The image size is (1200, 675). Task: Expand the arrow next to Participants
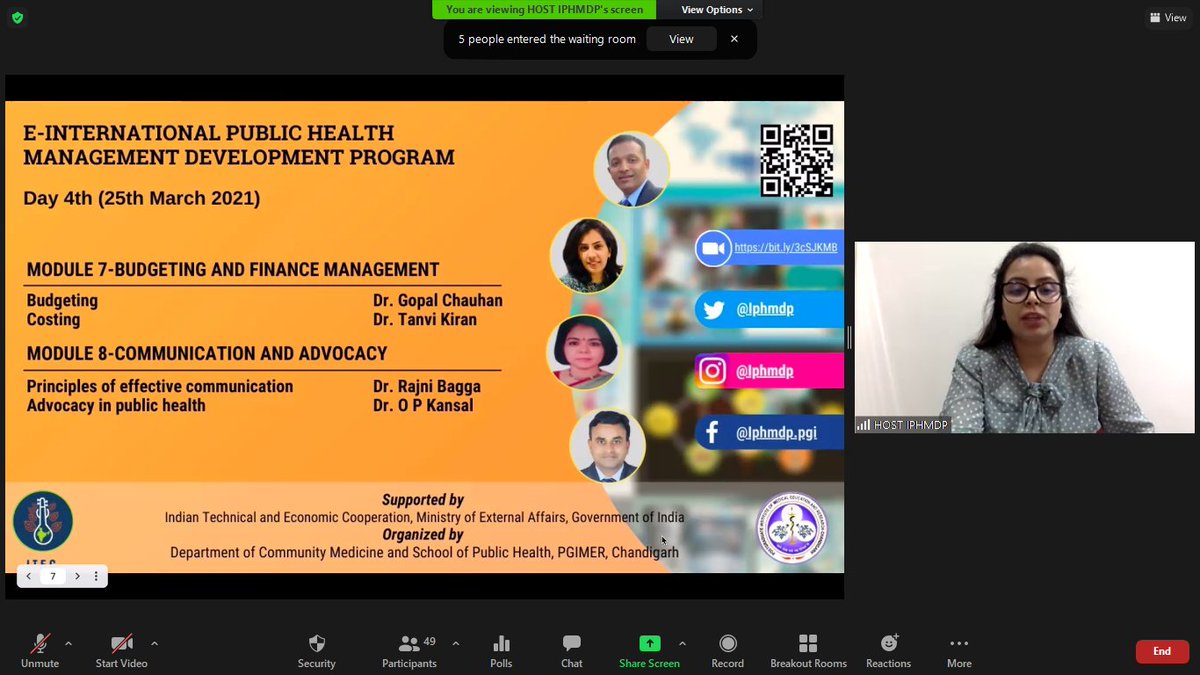coord(456,643)
